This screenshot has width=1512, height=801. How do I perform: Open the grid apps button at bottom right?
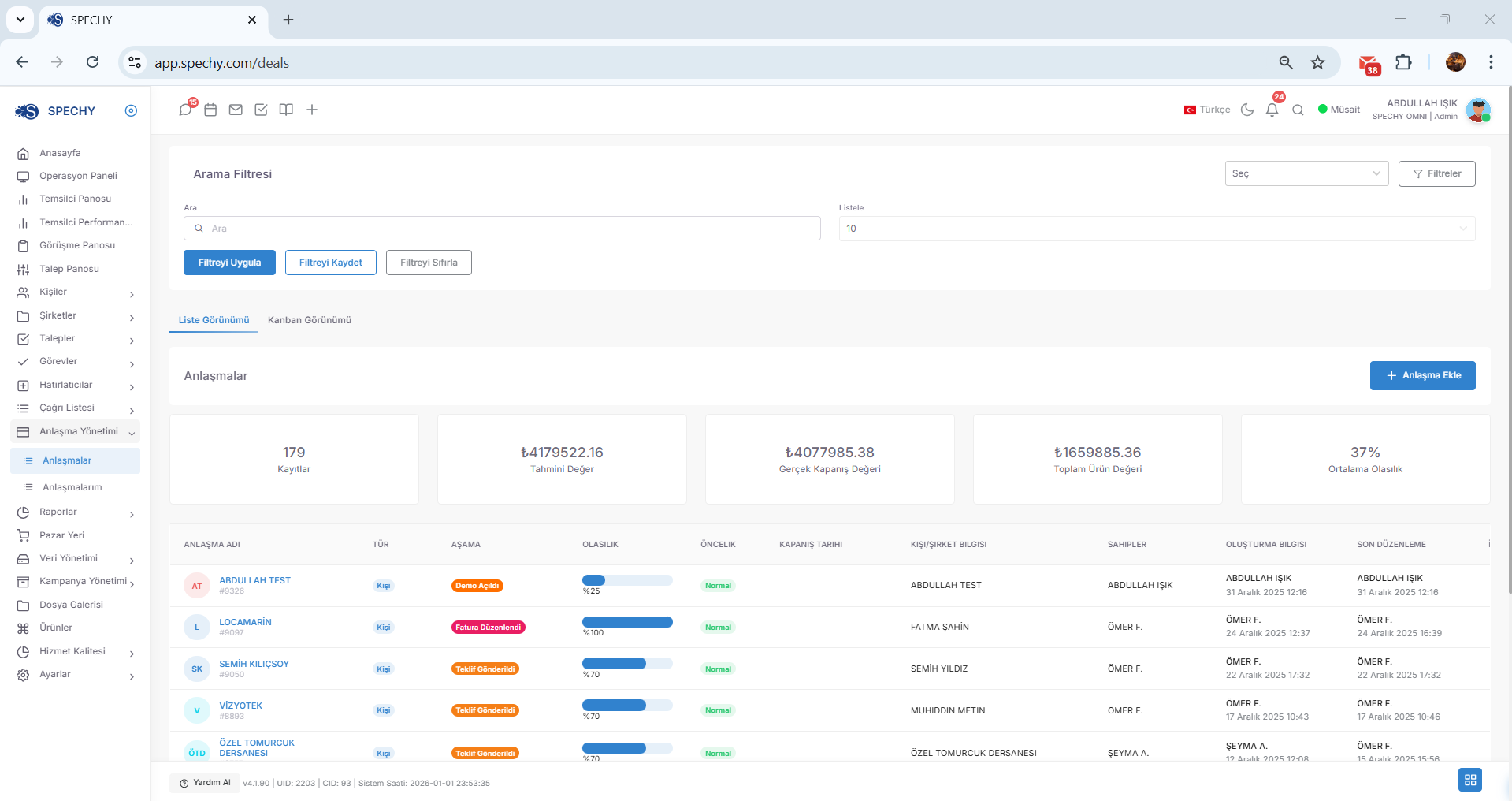[x=1470, y=780]
